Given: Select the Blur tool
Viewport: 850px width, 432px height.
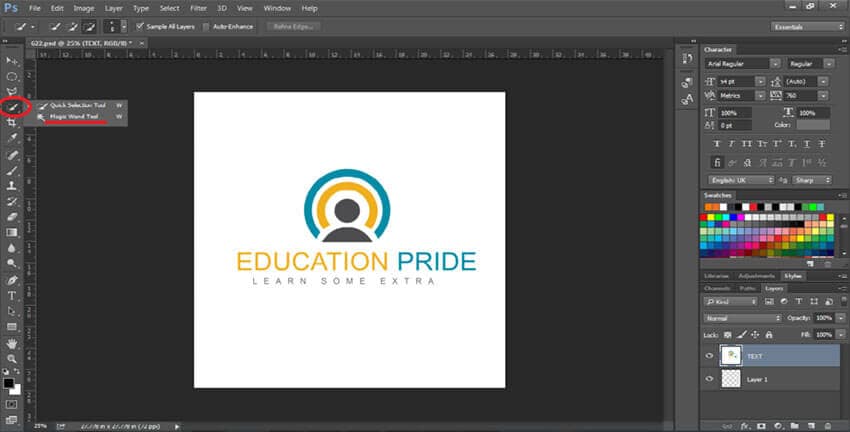Looking at the screenshot, I should (x=11, y=248).
